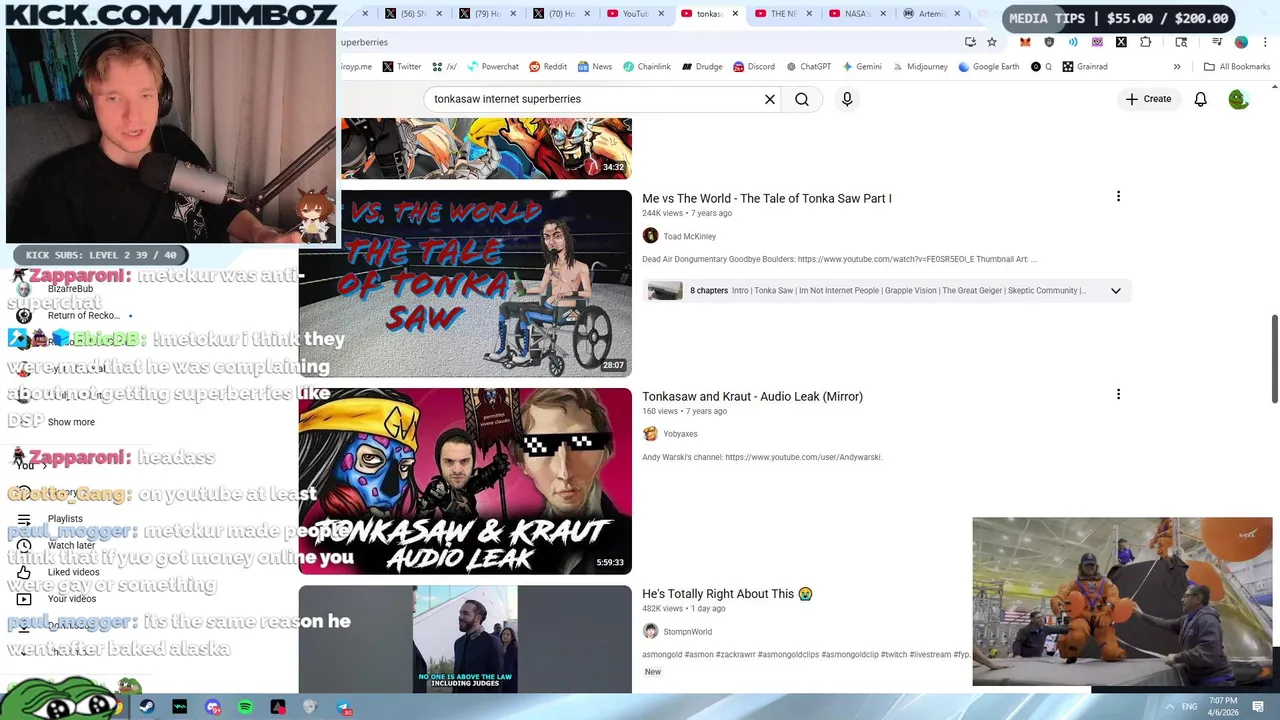
Task: Open the shield extension icon in toolbar
Action: (1049, 42)
